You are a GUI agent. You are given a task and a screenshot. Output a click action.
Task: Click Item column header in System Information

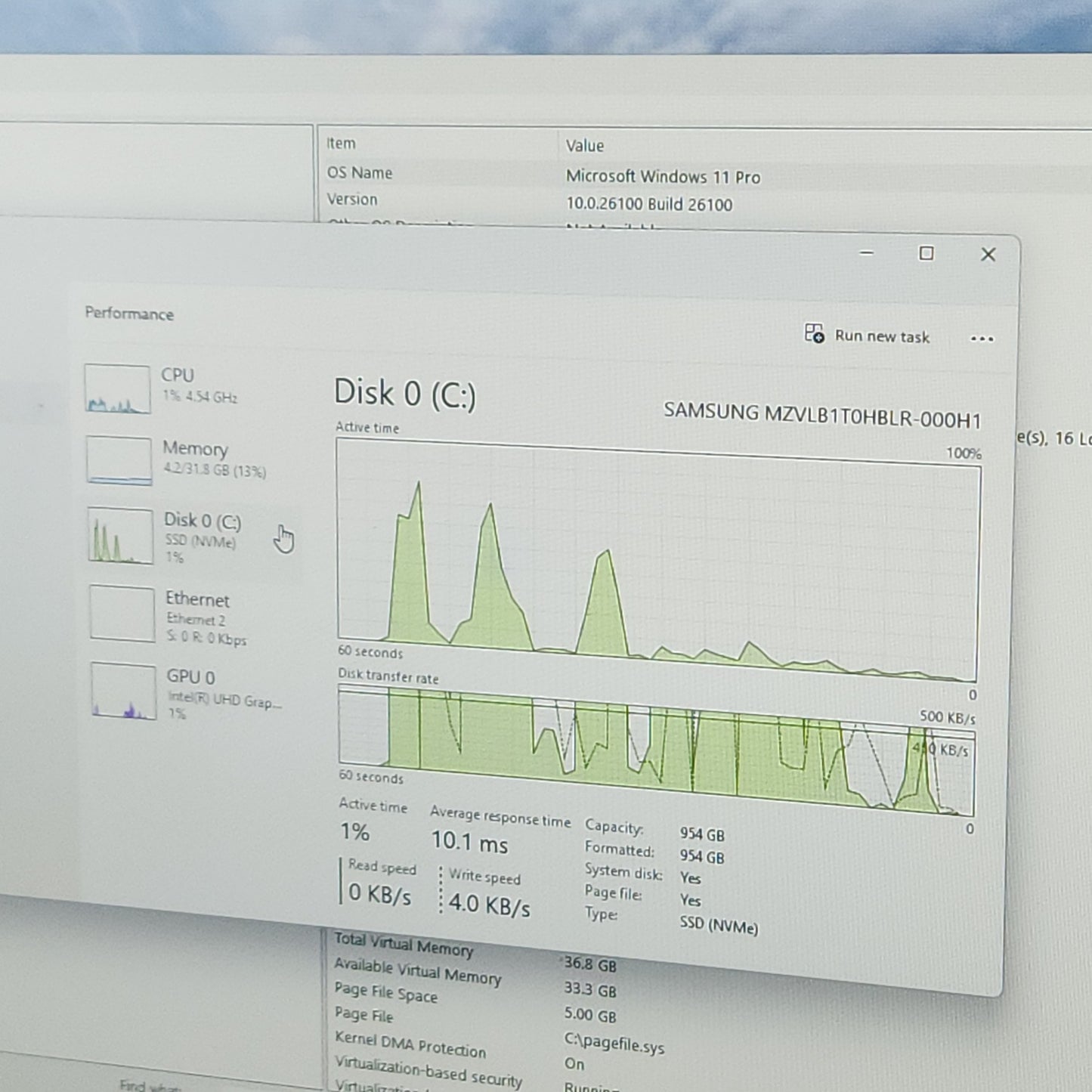click(341, 143)
